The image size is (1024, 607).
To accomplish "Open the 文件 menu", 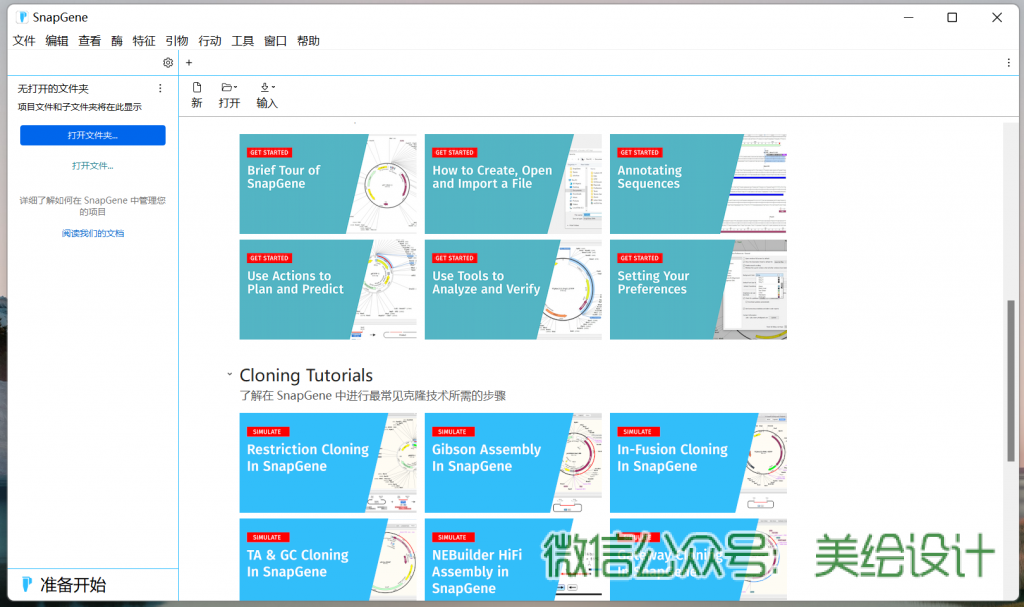I will coord(24,41).
